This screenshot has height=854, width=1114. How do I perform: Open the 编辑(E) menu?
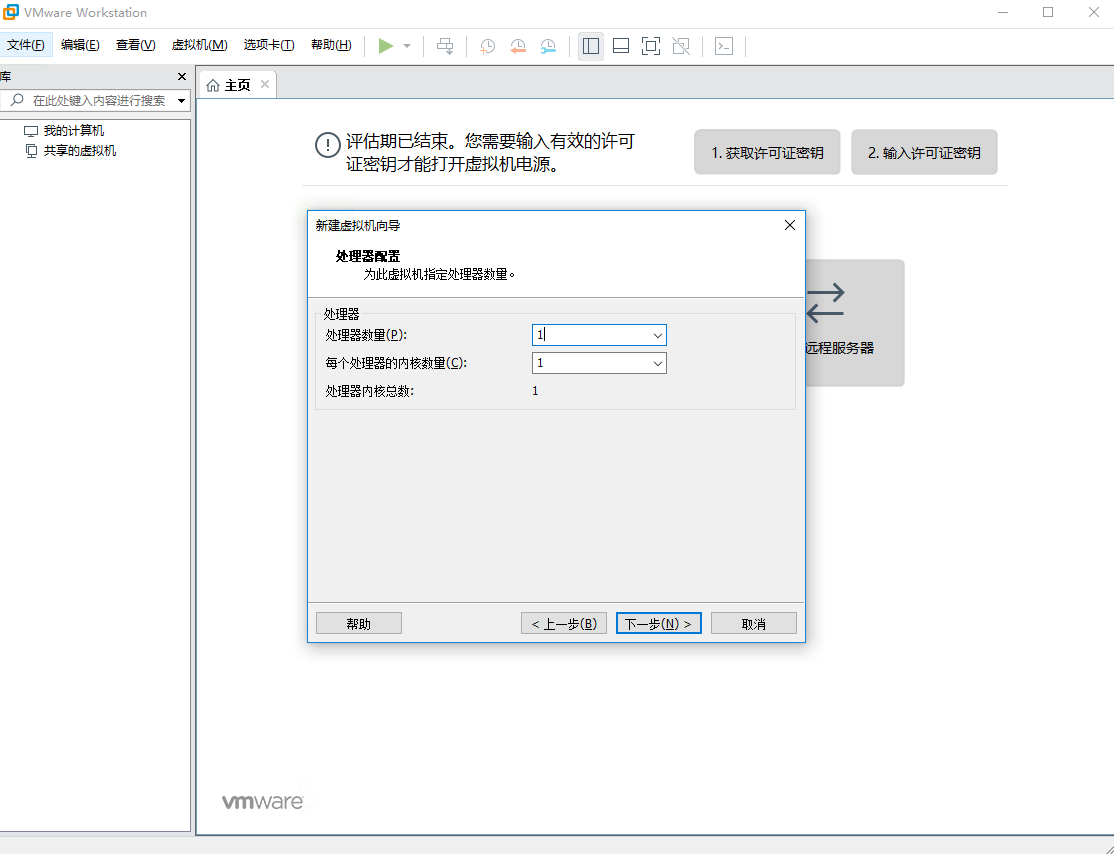pyautogui.click(x=80, y=45)
